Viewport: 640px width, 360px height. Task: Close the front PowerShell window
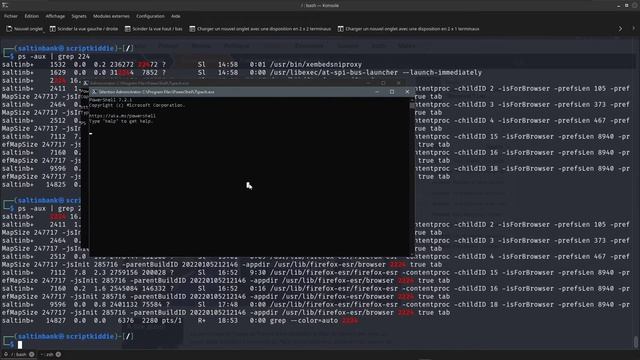pos(407,92)
